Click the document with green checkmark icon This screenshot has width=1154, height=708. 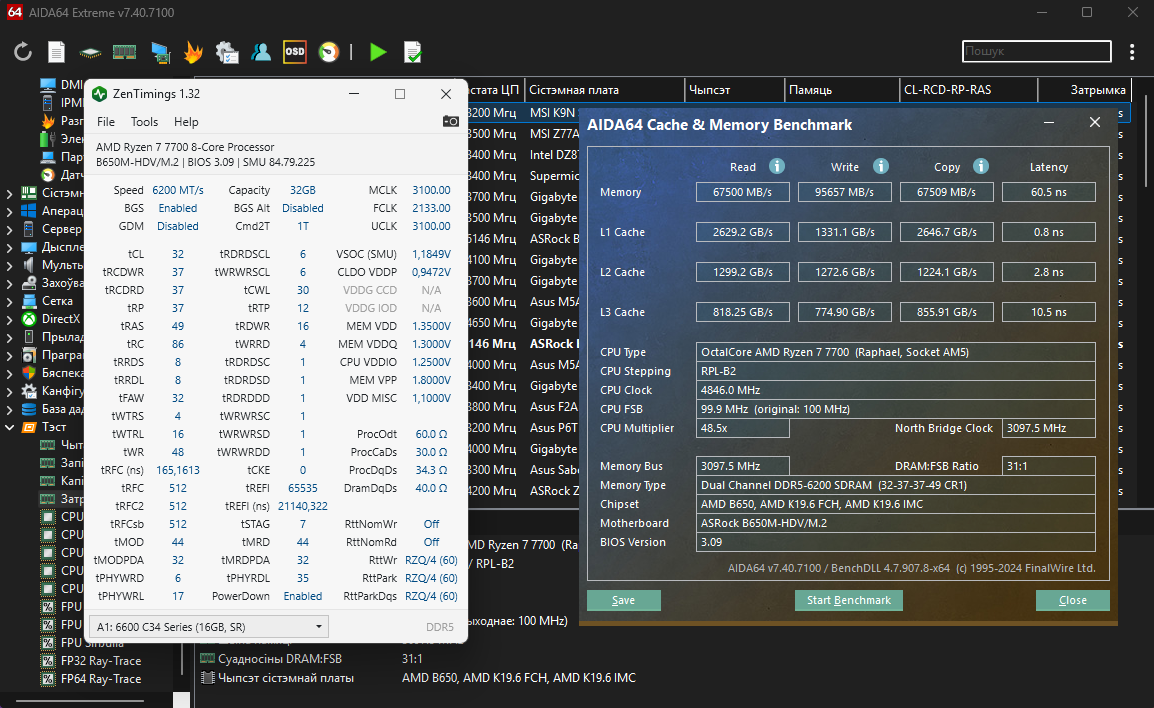coord(413,52)
